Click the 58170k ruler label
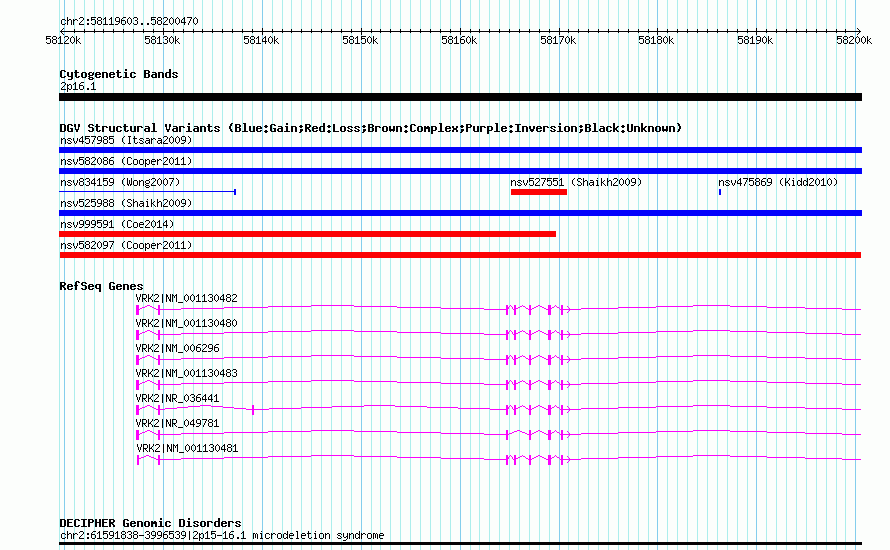The image size is (890, 550). coord(558,40)
